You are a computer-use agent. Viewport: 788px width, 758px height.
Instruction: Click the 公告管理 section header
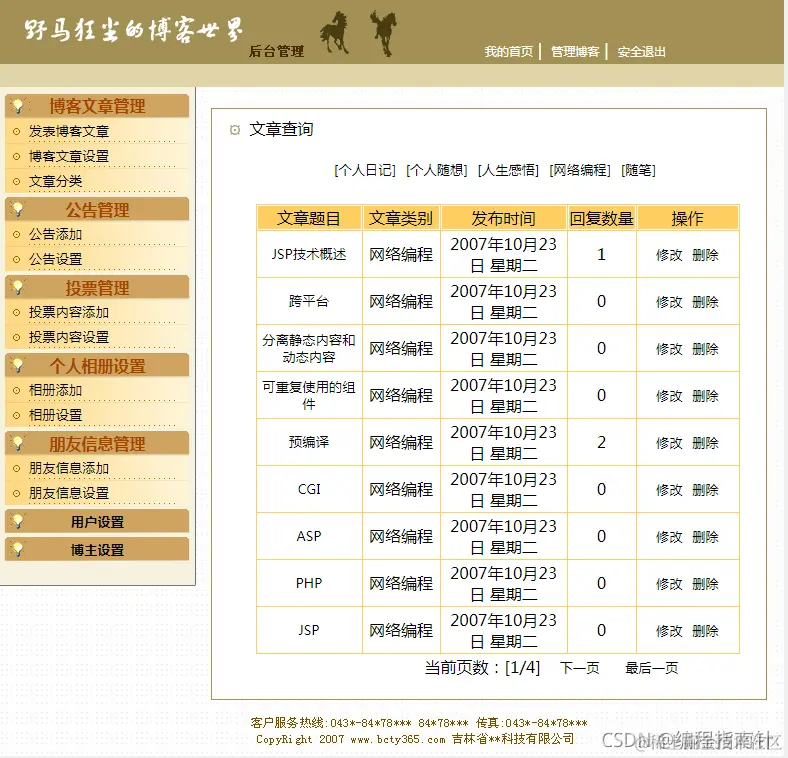[x=97, y=210]
